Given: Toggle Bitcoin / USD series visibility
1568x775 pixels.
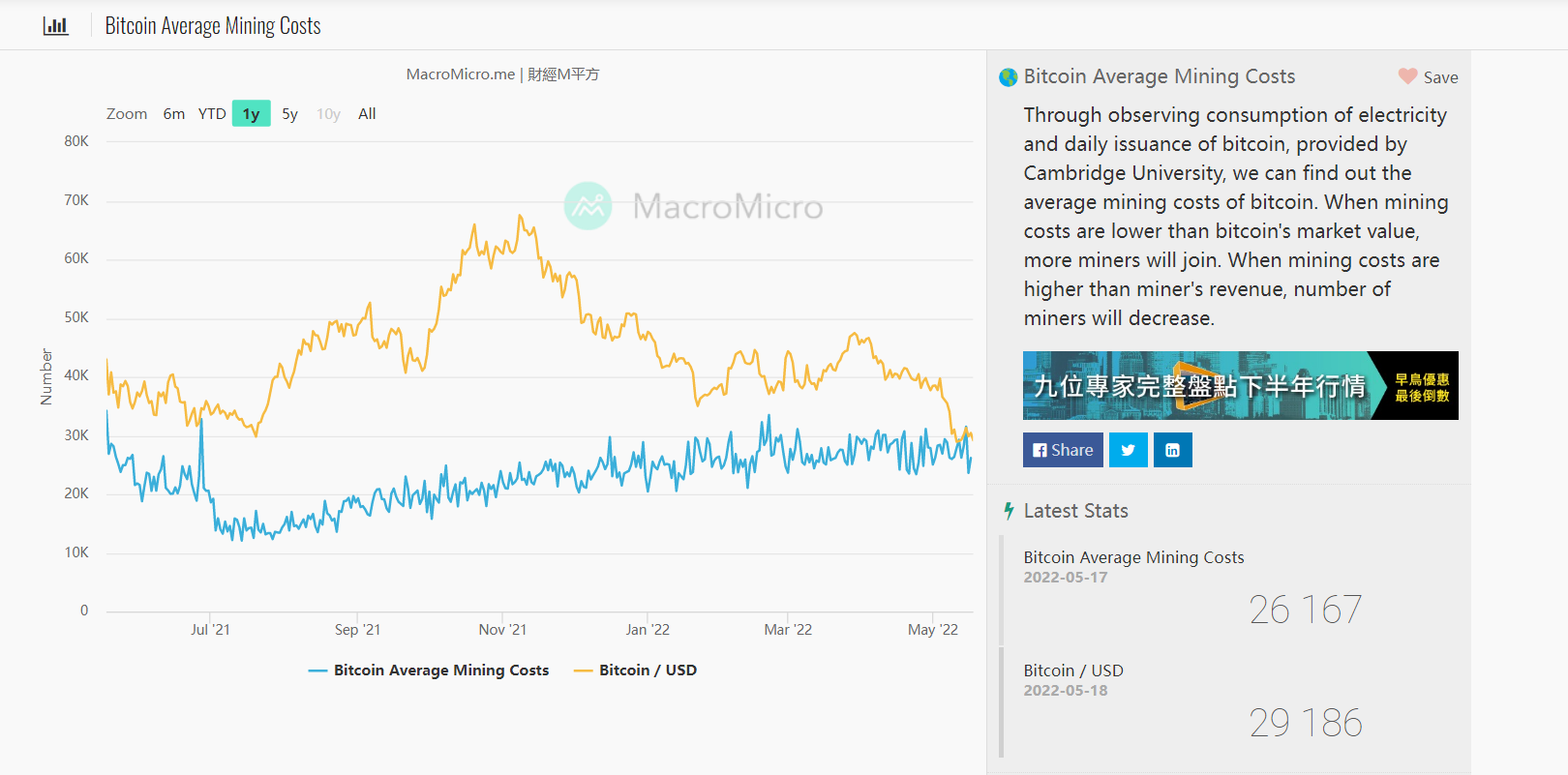Looking at the screenshot, I should click(x=647, y=671).
